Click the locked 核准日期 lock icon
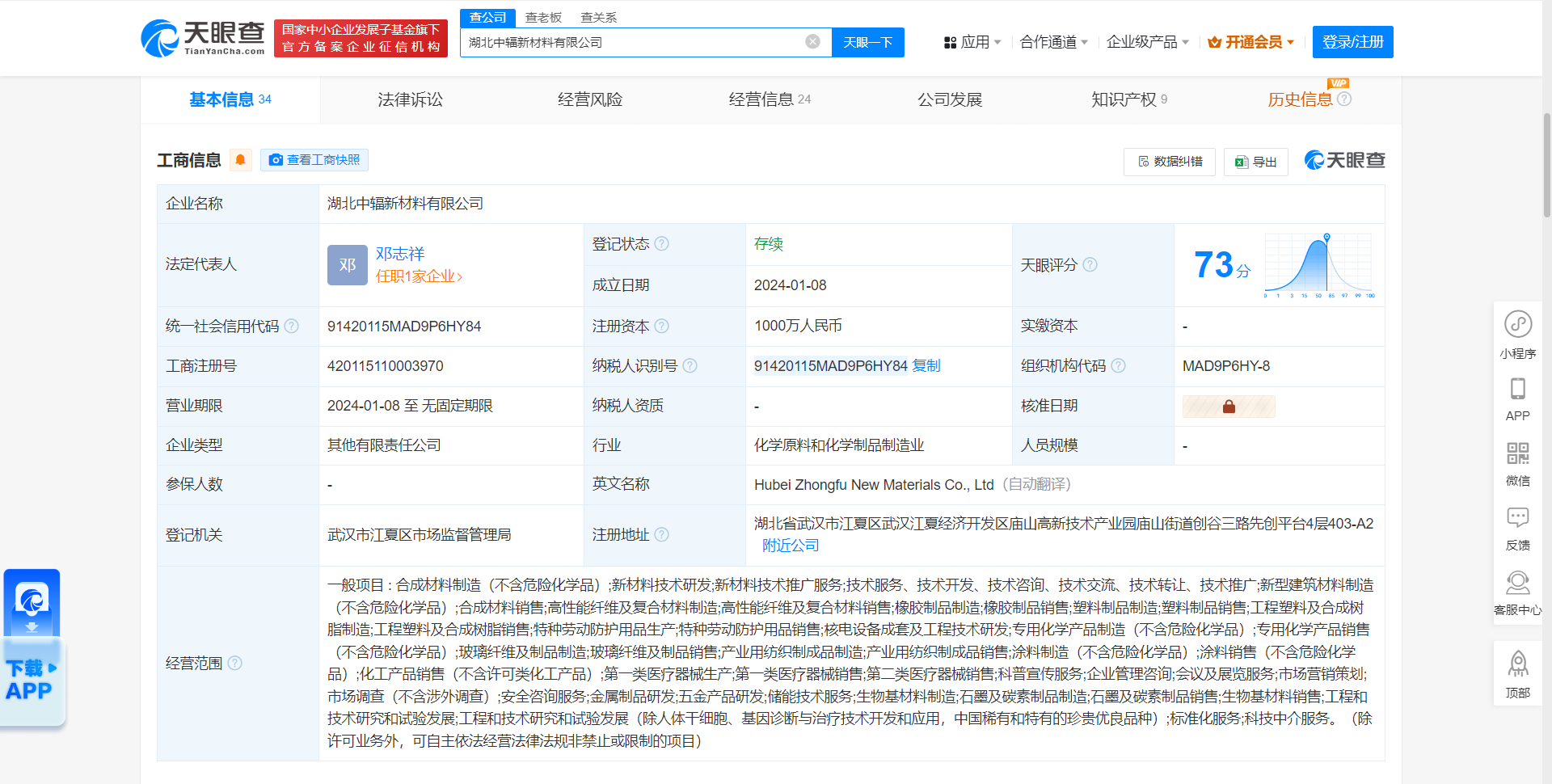This screenshot has height=784, width=1552. 1229,407
